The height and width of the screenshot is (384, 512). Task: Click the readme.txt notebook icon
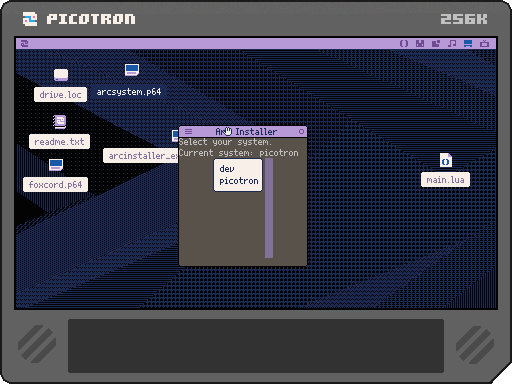point(60,122)
